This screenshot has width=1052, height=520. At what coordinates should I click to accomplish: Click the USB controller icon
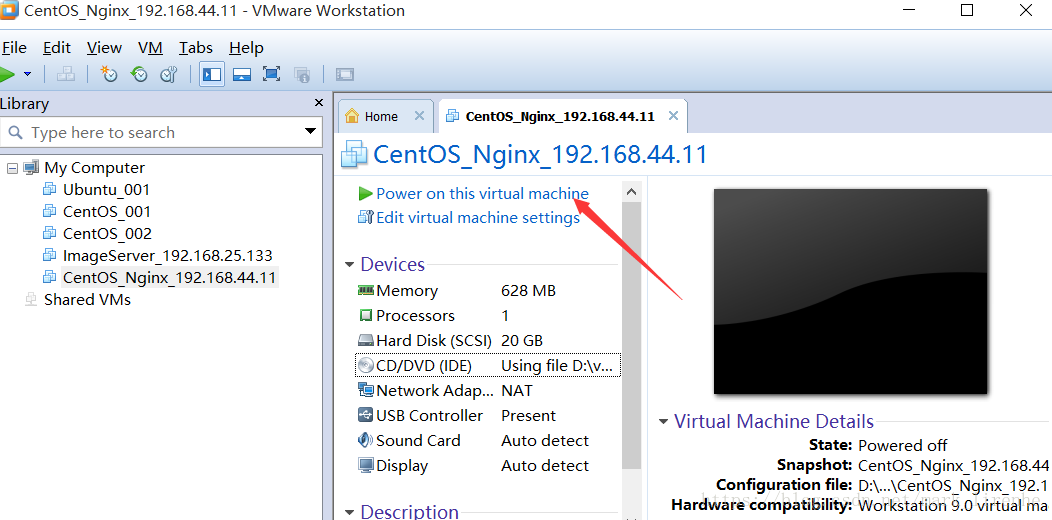366,415
